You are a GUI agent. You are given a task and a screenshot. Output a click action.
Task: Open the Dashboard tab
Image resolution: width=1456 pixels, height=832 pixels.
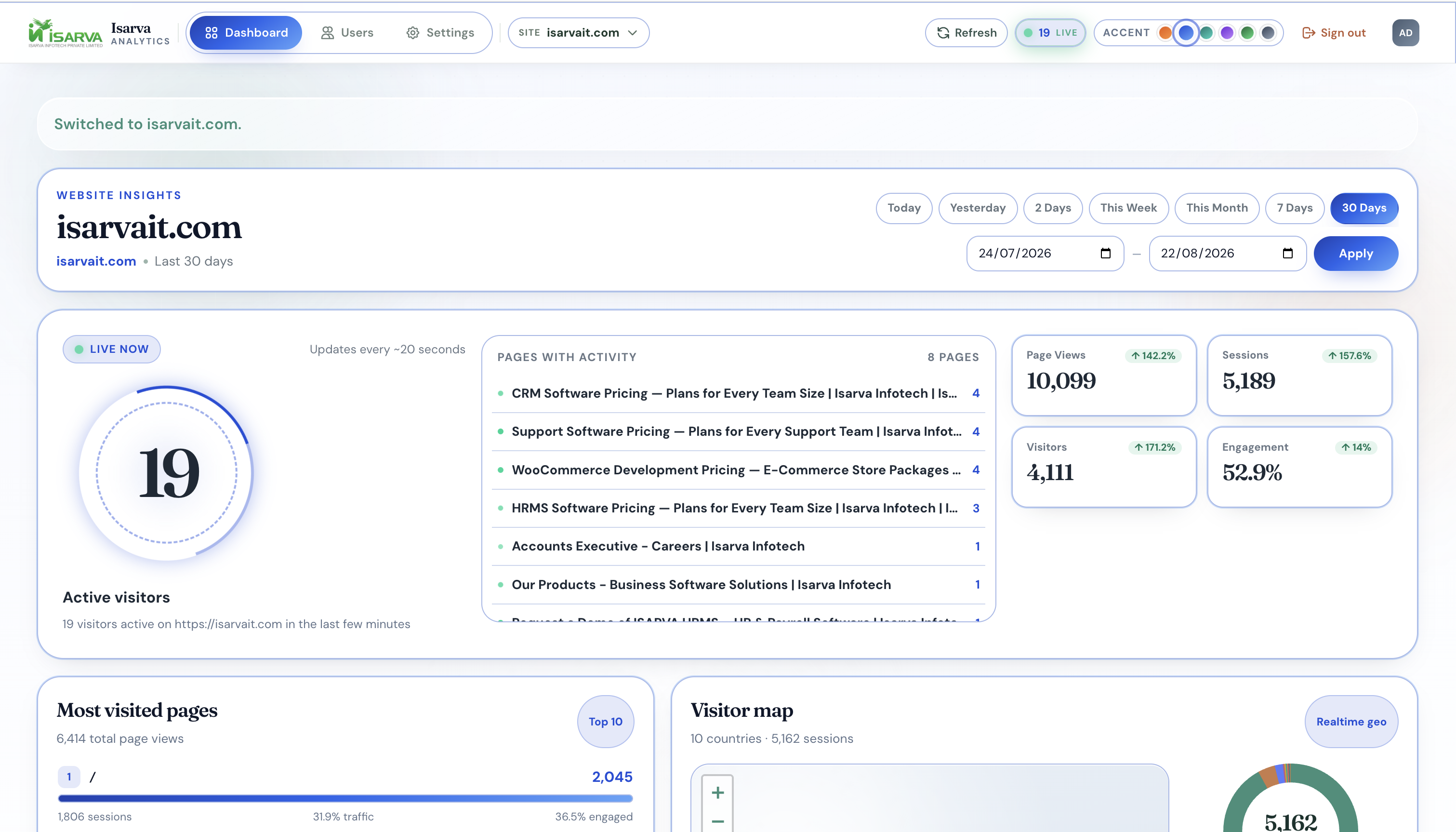246,33
